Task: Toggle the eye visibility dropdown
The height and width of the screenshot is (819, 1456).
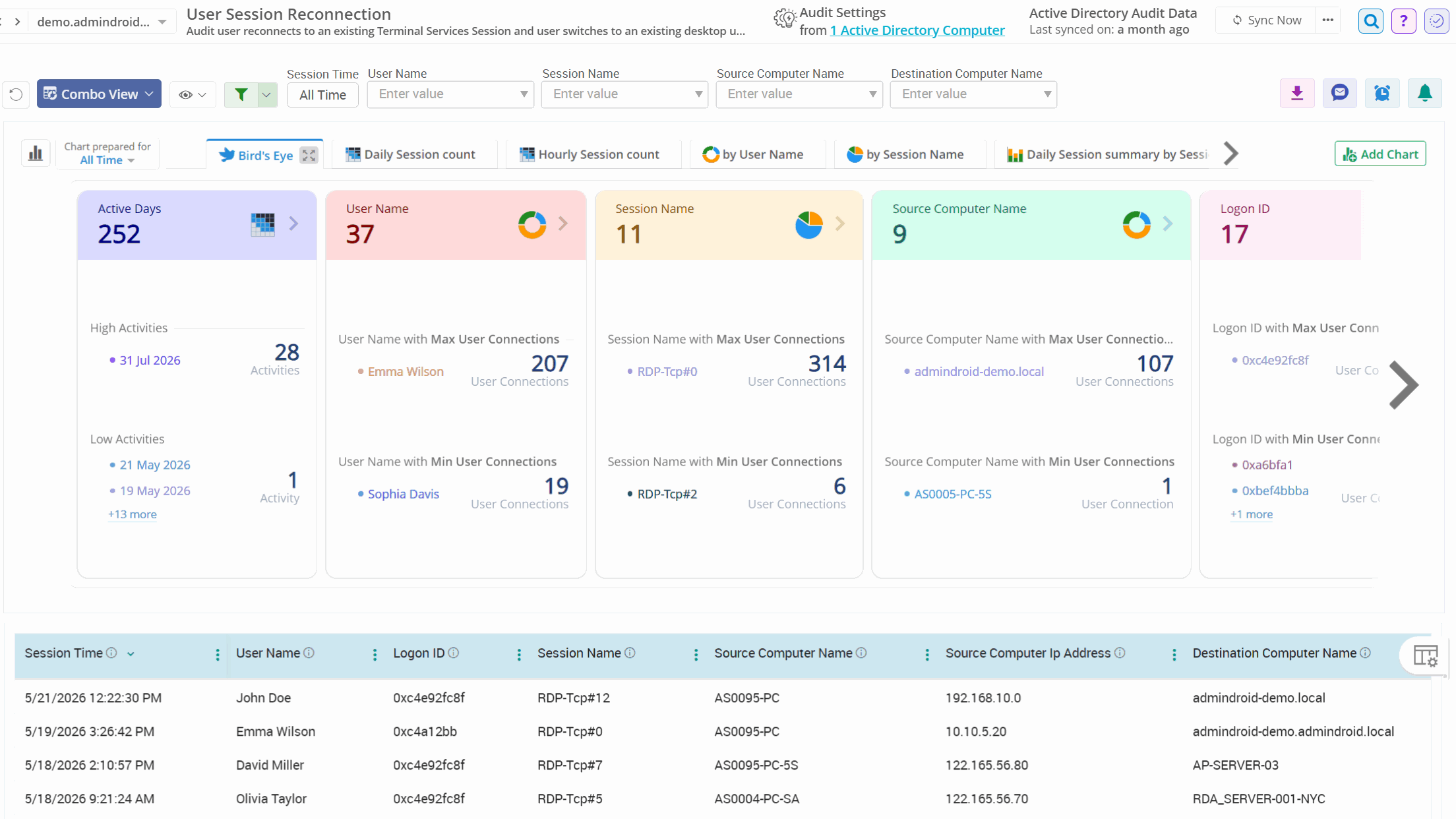Action: tap(193, 94)
